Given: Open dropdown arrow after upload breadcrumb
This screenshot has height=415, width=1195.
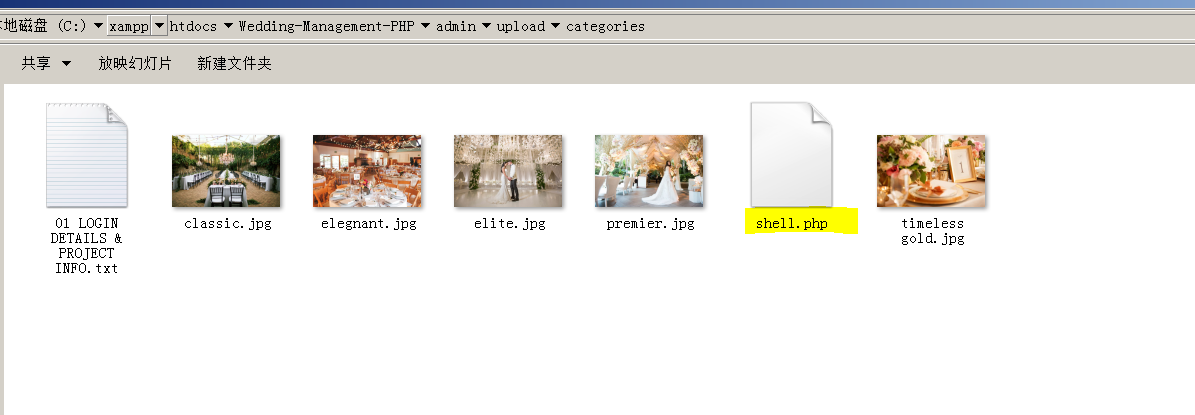Looking at the screenshot, I should click(556, 26).
